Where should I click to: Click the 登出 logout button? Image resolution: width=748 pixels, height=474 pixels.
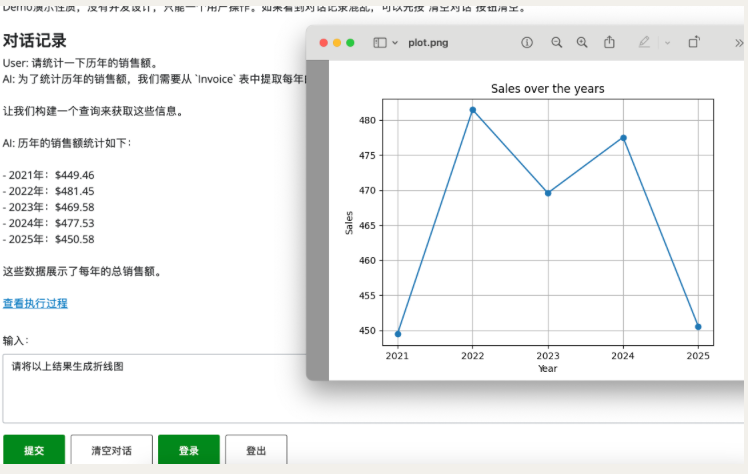(x=256, y=449)
